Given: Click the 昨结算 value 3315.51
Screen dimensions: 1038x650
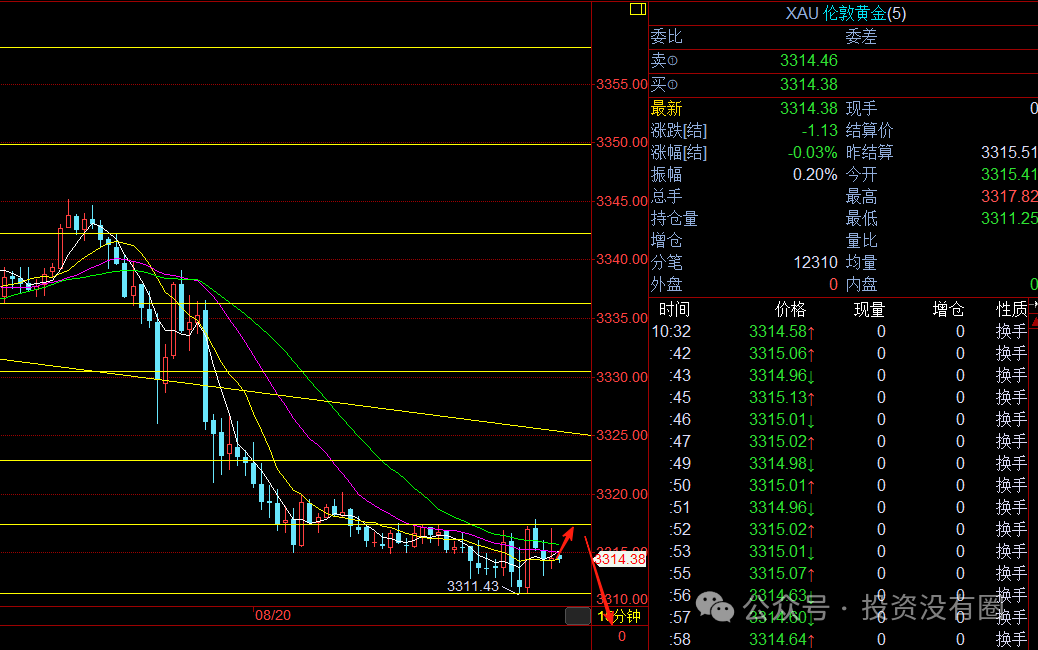Looking at the screenshot, I should [1009, 152].
